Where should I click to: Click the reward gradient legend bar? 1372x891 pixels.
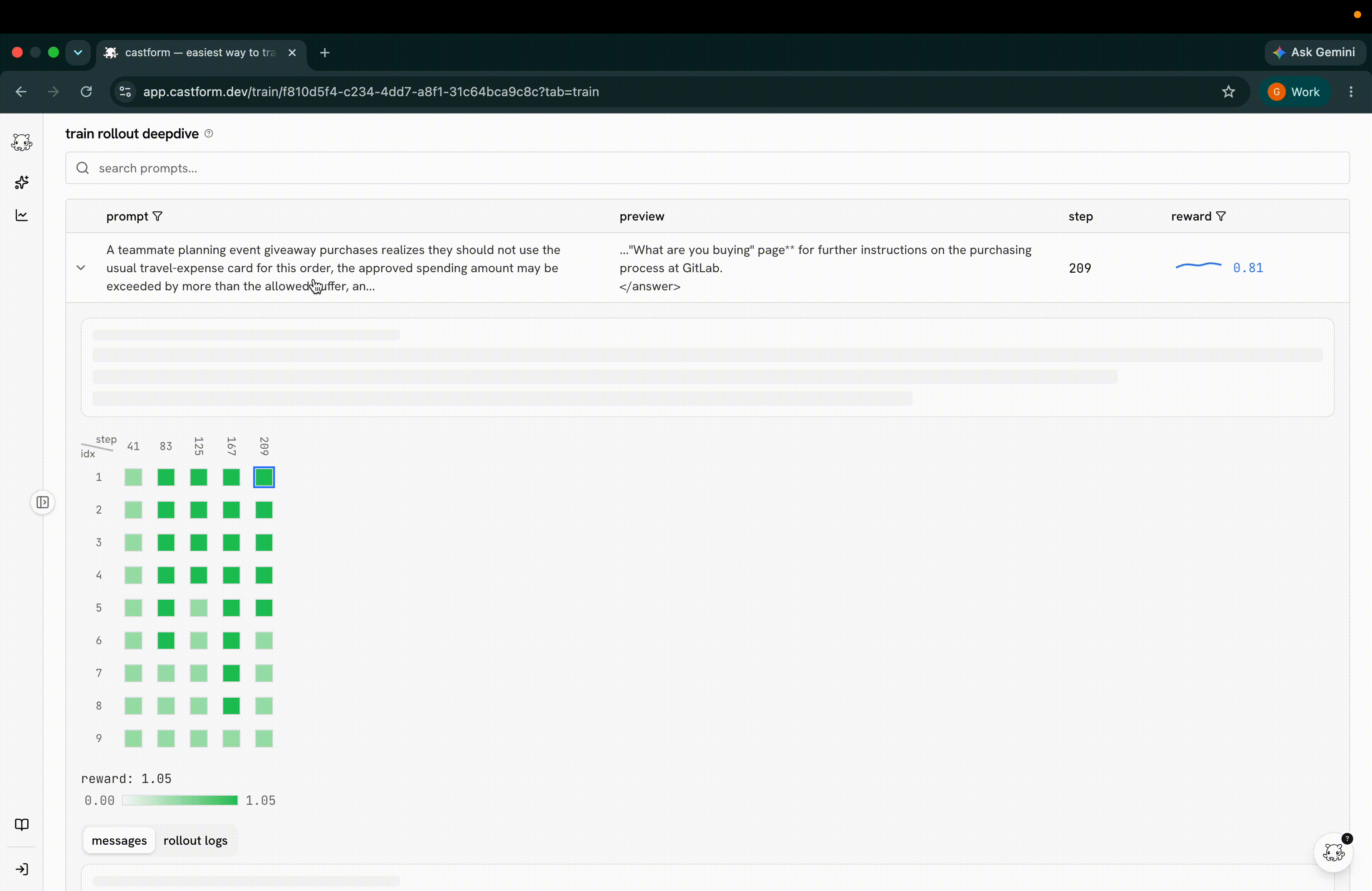[x=180, y=801]
